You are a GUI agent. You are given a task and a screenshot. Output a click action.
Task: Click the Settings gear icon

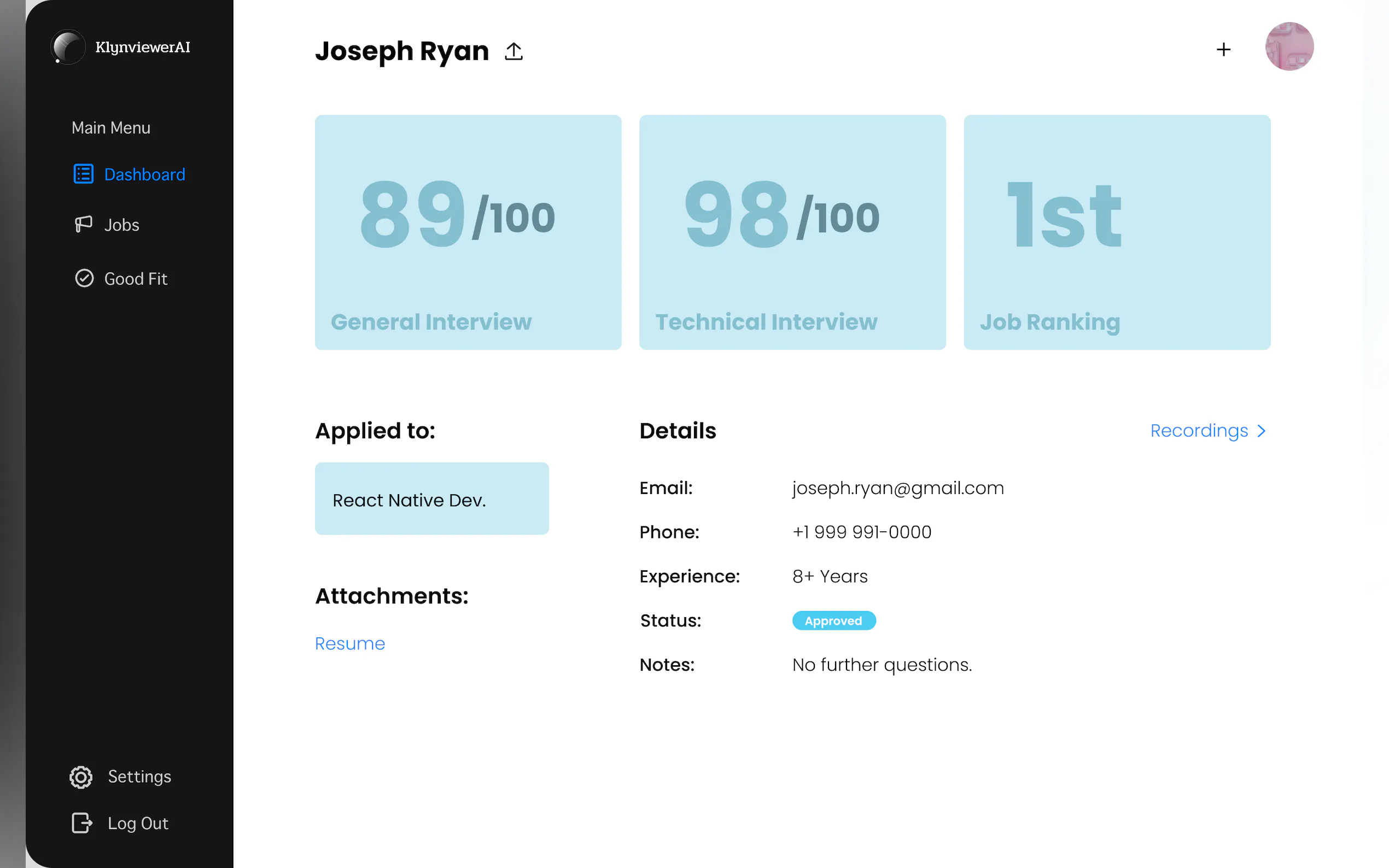pos(81,777)
